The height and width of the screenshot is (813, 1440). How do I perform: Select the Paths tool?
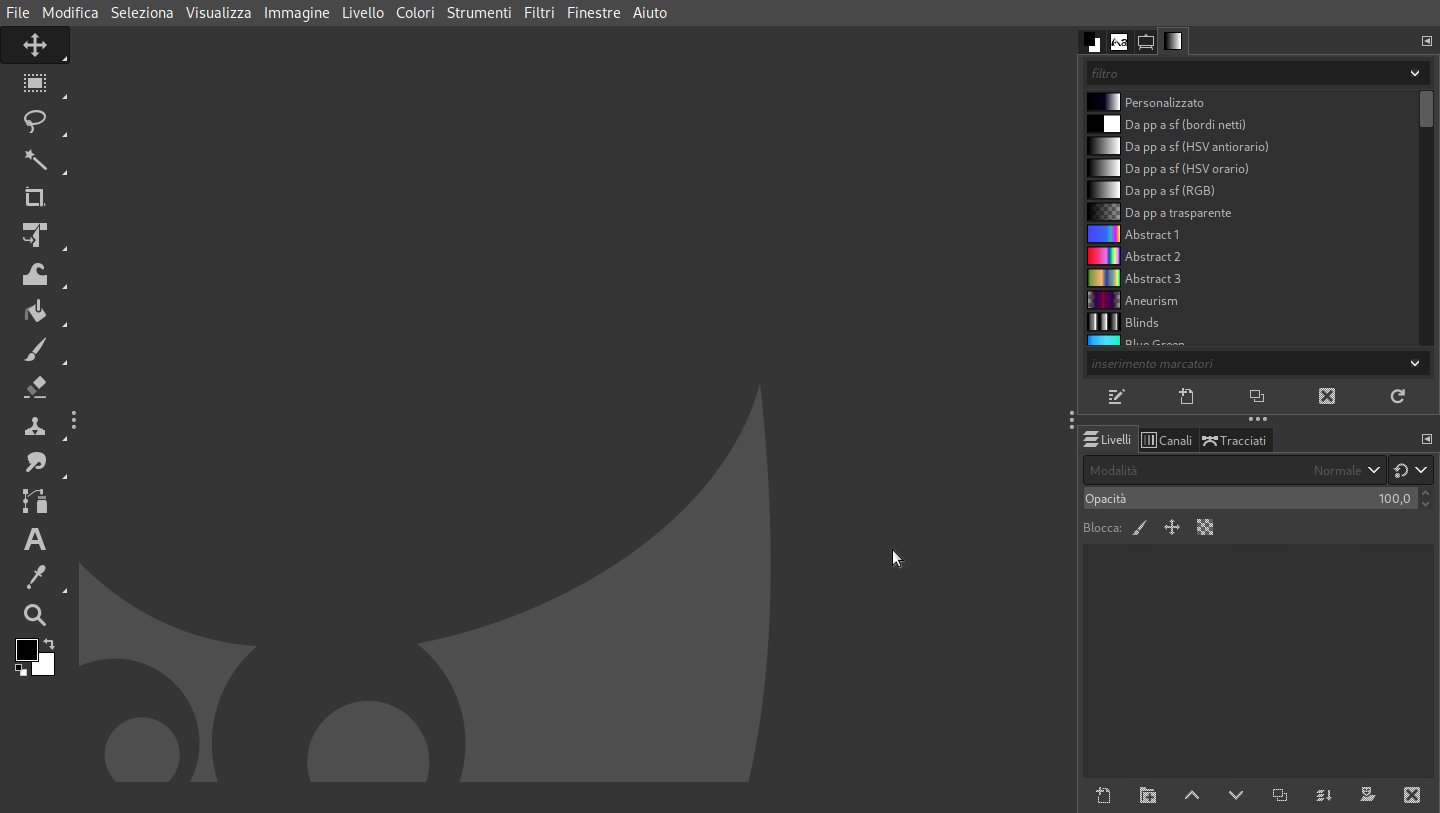click(35, 501)
